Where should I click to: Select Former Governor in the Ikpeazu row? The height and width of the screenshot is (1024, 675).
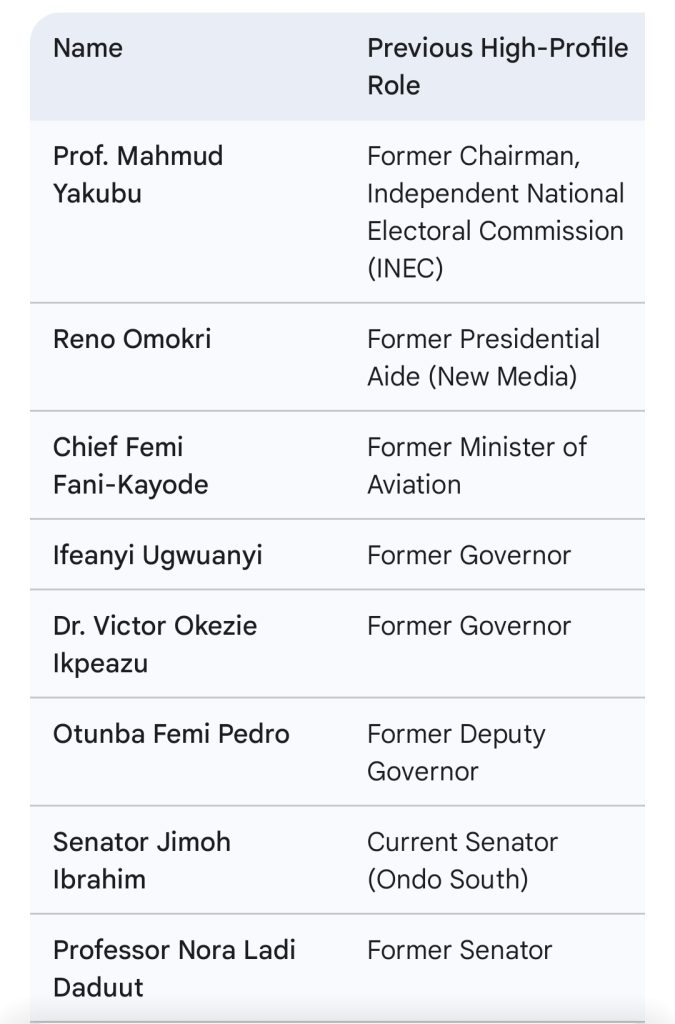click(x=469, y=626)
